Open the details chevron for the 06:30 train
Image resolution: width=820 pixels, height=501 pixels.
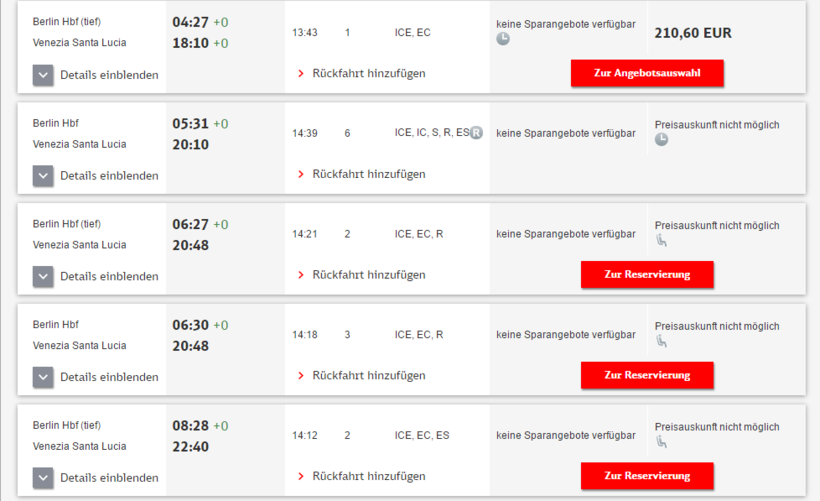pyautogui.click(x=43, y=378)
